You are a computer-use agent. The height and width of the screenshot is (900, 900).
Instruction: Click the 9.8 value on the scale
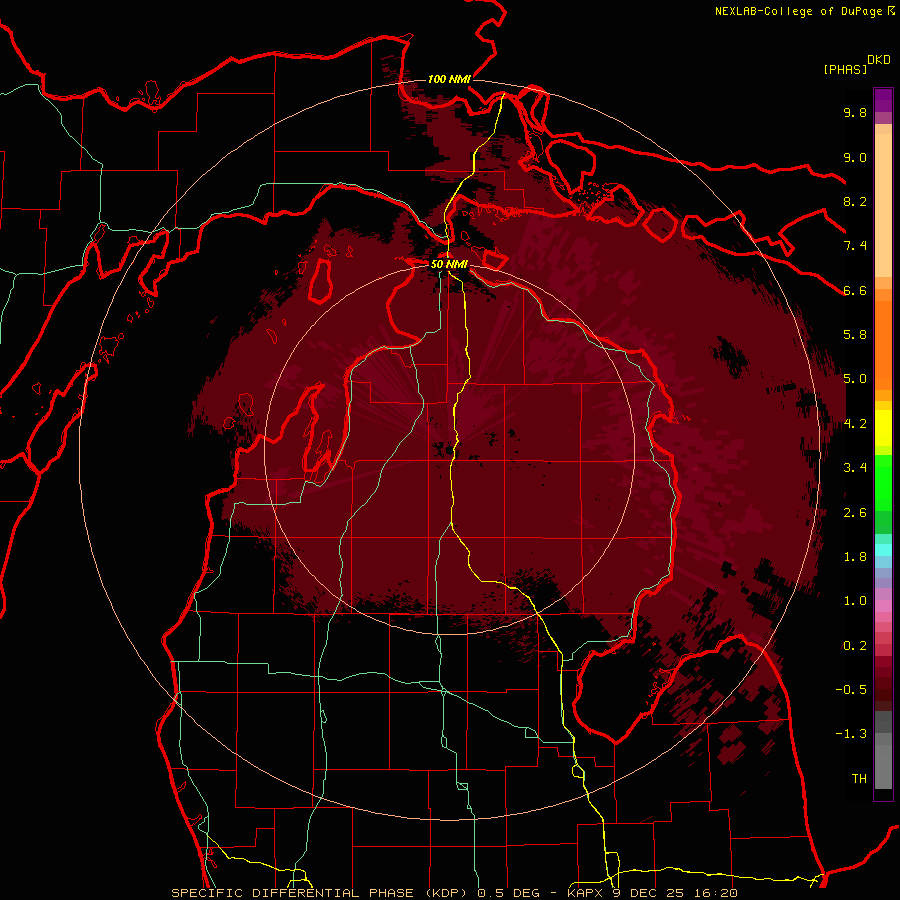(855, 112)
